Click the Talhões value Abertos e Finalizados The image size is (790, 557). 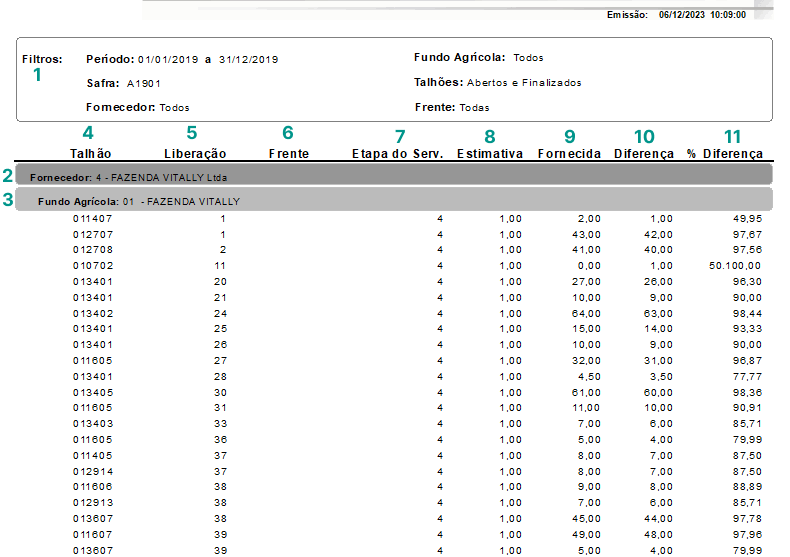pos(524,83)
